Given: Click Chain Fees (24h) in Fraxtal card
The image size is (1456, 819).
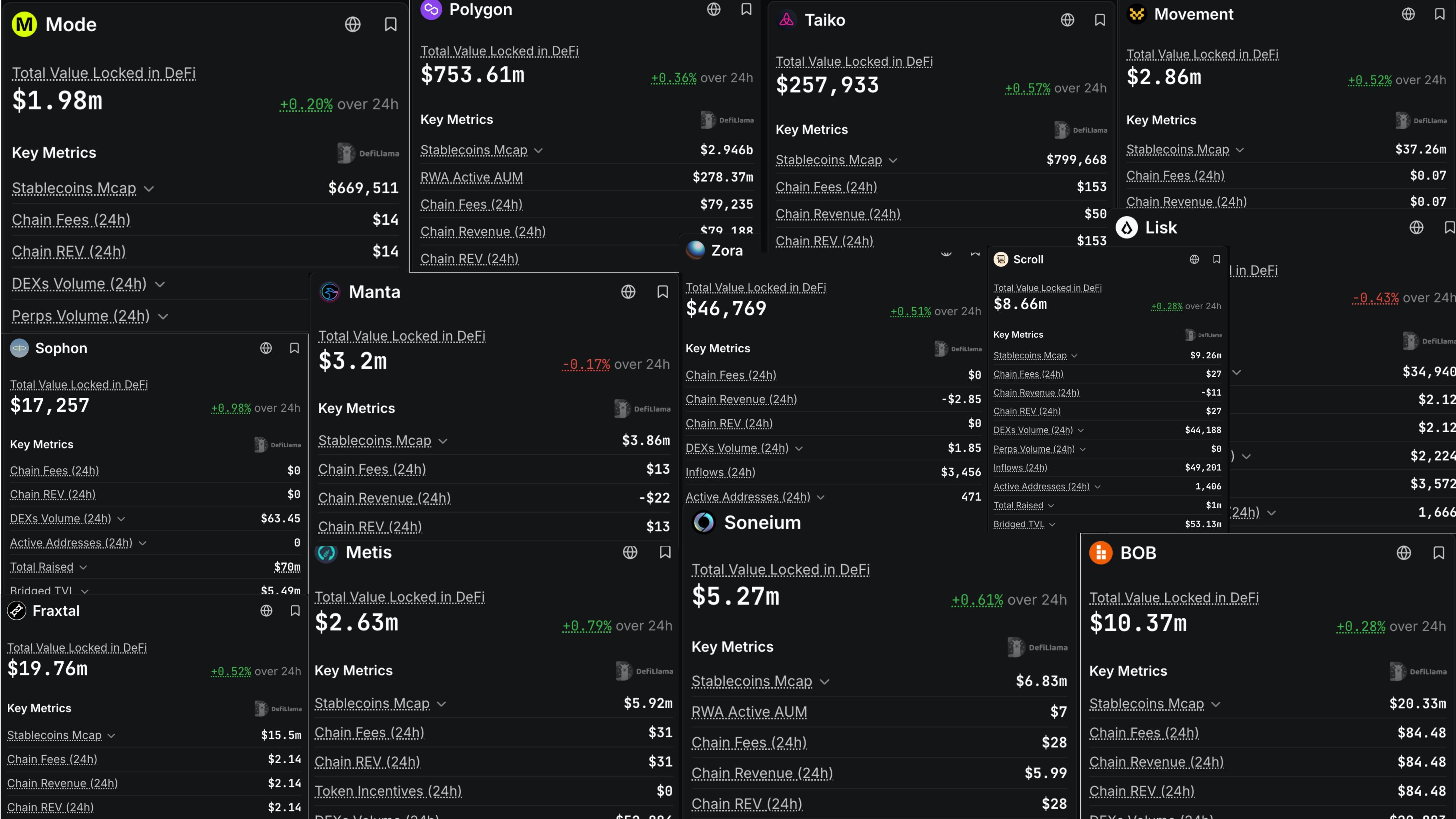Looking at the screenshot, I should click(52, 759).
